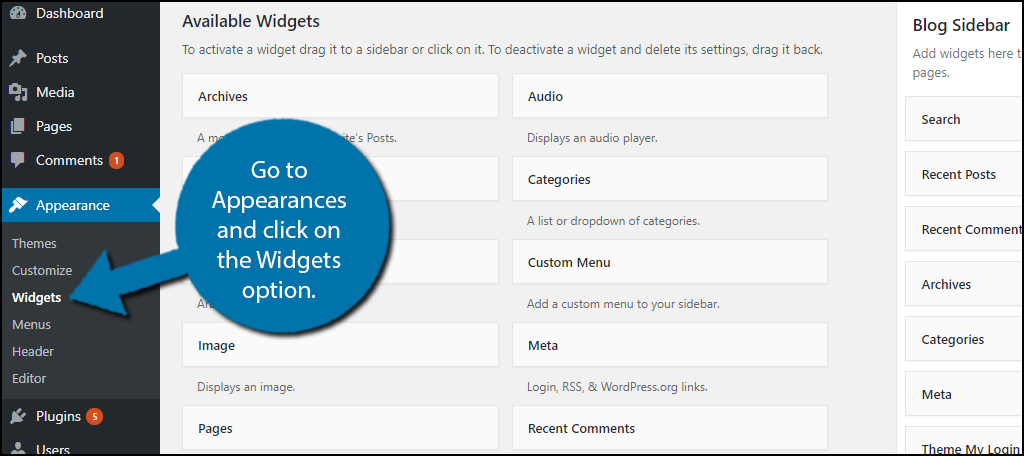This screenshot has height=456, width=1024.
Task: Open Menus under Appearance
Action: [x=31, y=325]
